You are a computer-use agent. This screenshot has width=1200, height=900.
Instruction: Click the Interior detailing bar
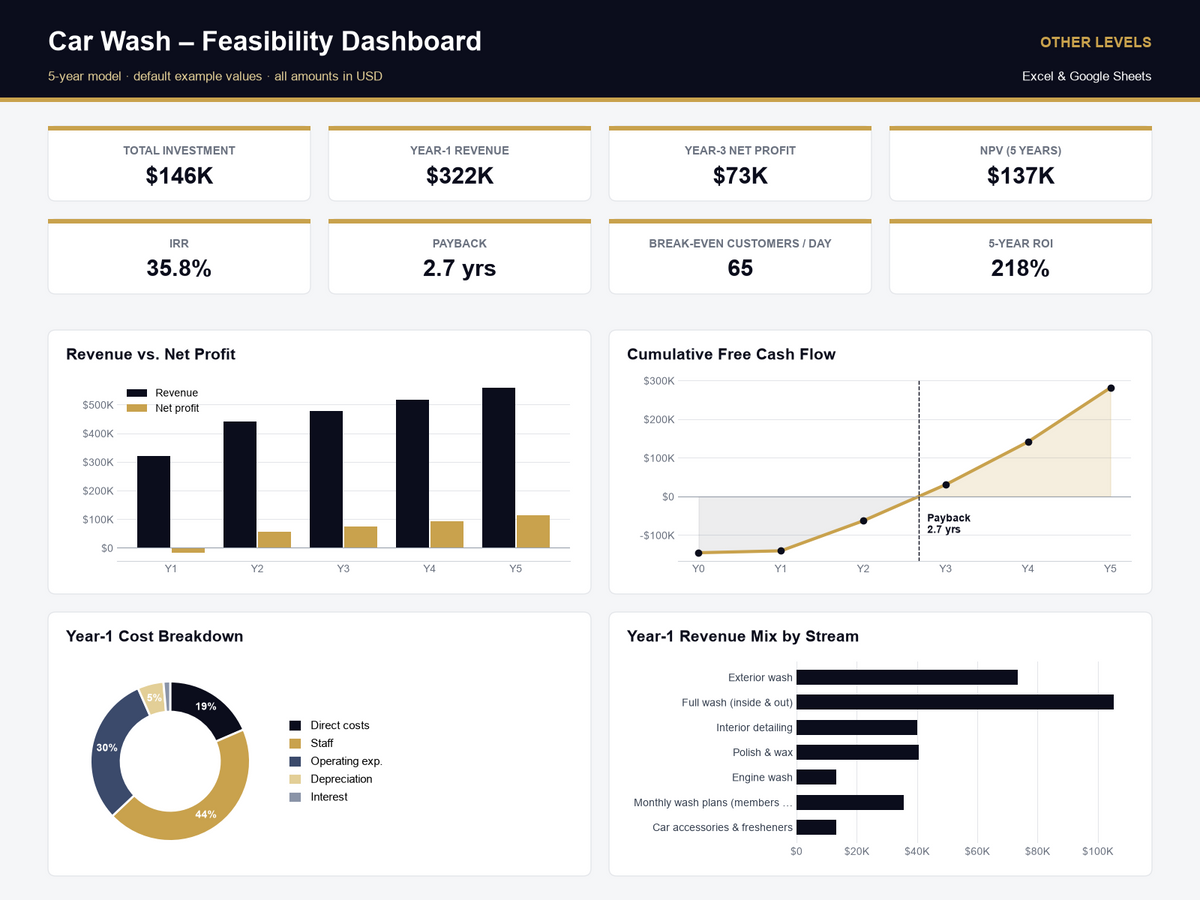(x=857, y=727)
